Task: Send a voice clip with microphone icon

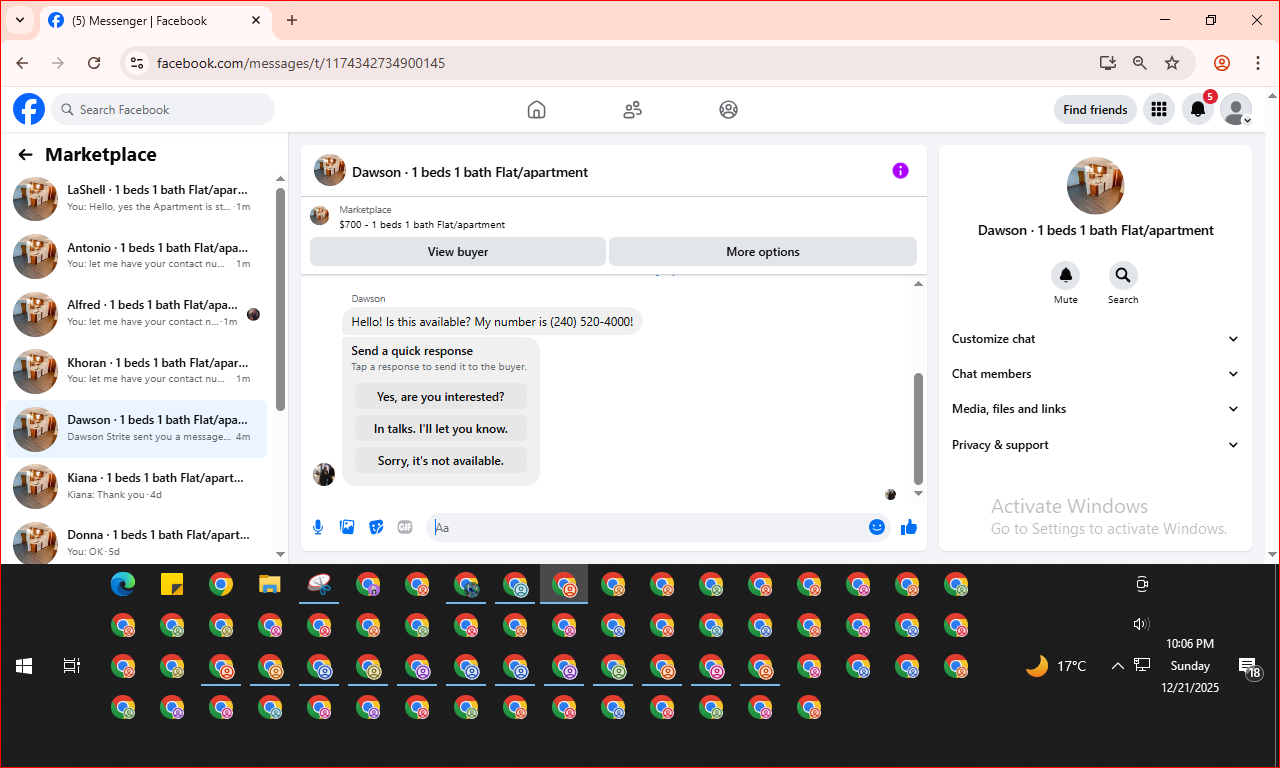Action: click(x=318, y=527)
